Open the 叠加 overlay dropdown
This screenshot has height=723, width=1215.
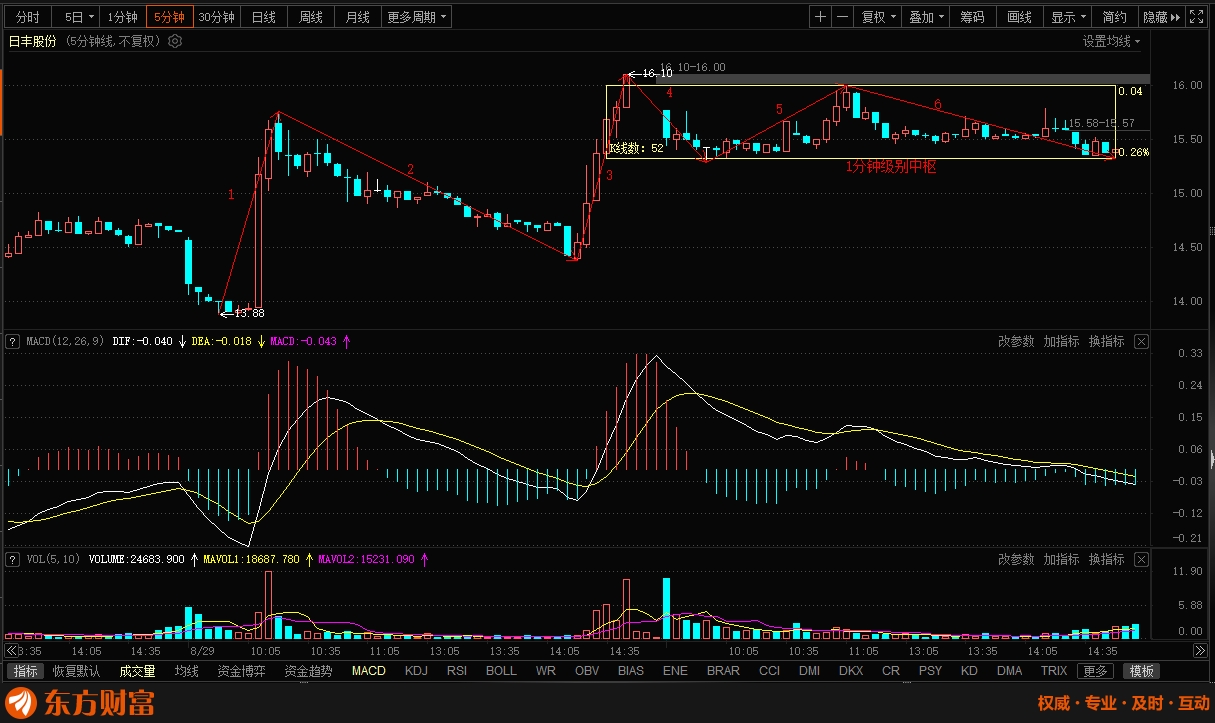coord(927,17)
